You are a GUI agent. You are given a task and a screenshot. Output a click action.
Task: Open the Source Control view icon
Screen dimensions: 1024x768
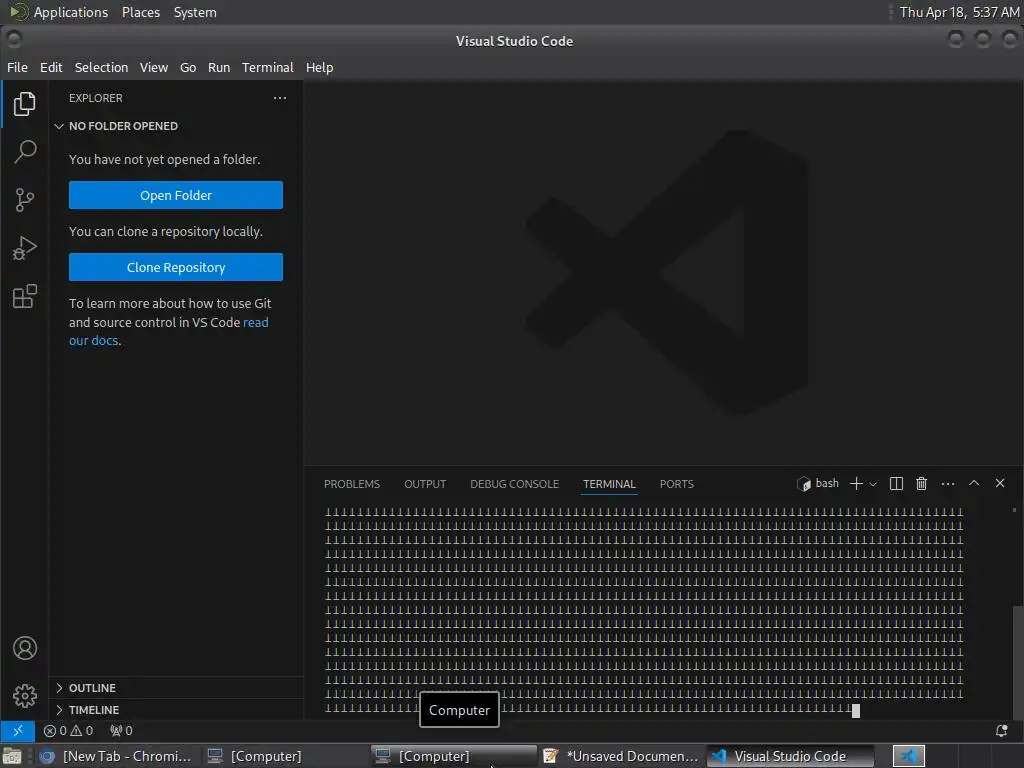coord(24,200)
